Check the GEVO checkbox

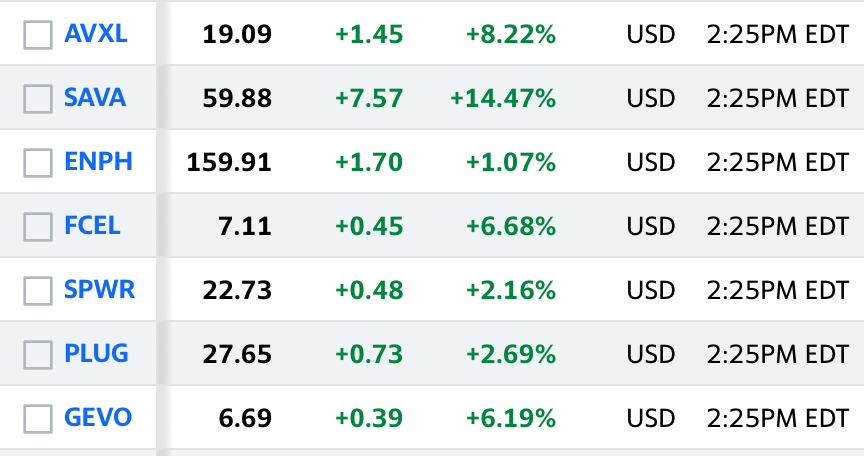point(38,418)
